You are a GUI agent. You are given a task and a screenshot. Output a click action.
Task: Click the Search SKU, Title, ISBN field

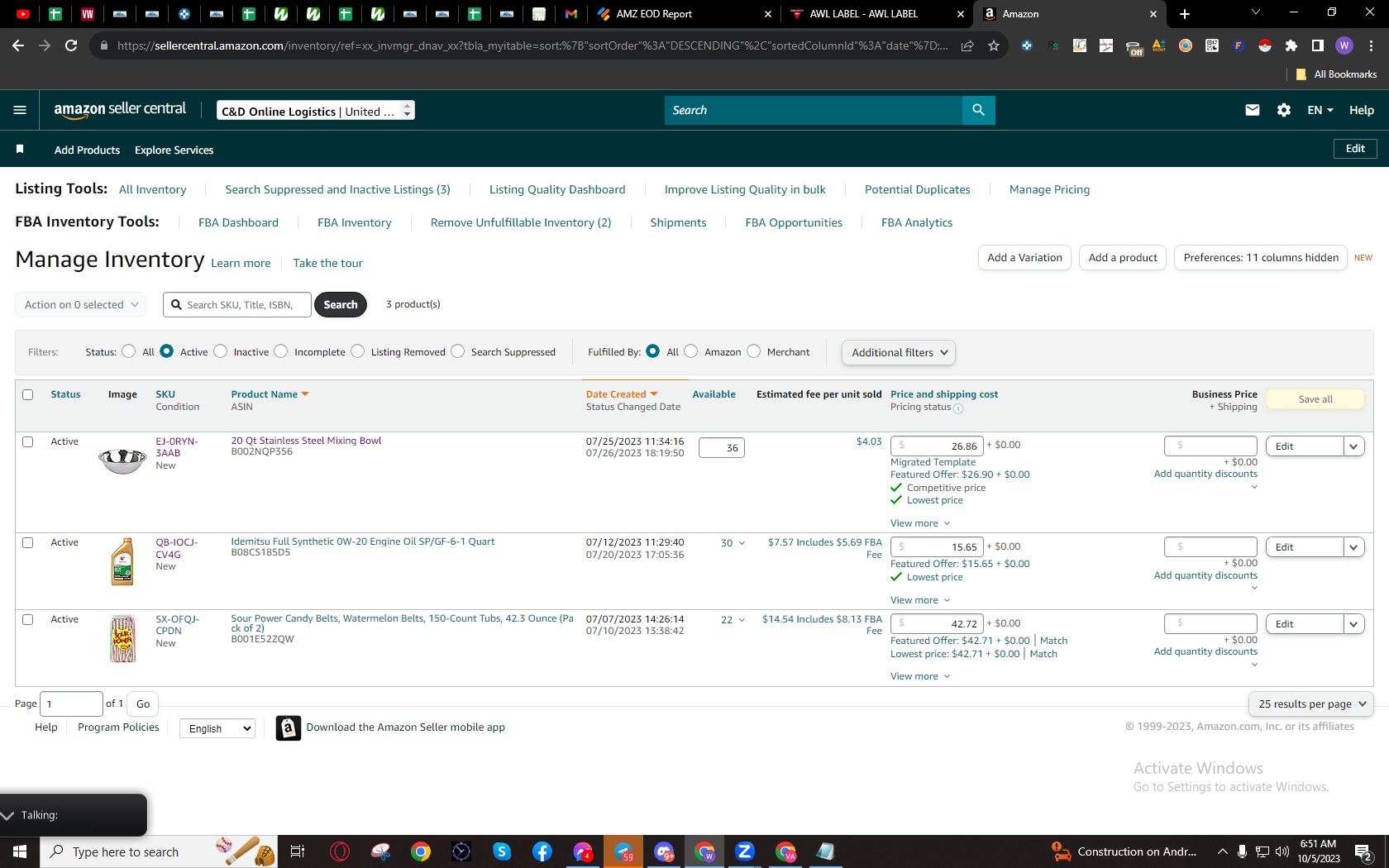pyautogui.click(x=237, y=304)
